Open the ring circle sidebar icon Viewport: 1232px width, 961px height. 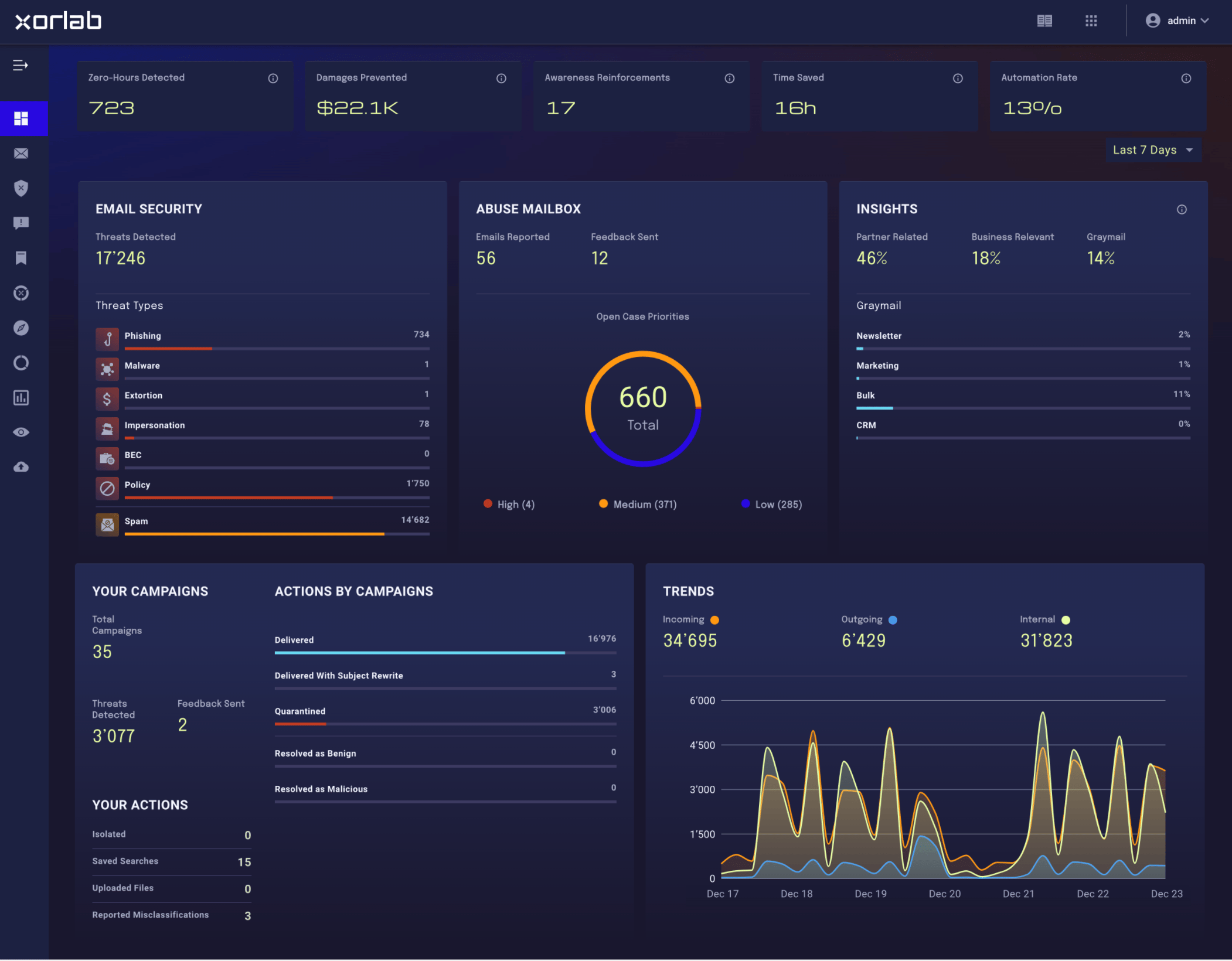pos(21,363)
